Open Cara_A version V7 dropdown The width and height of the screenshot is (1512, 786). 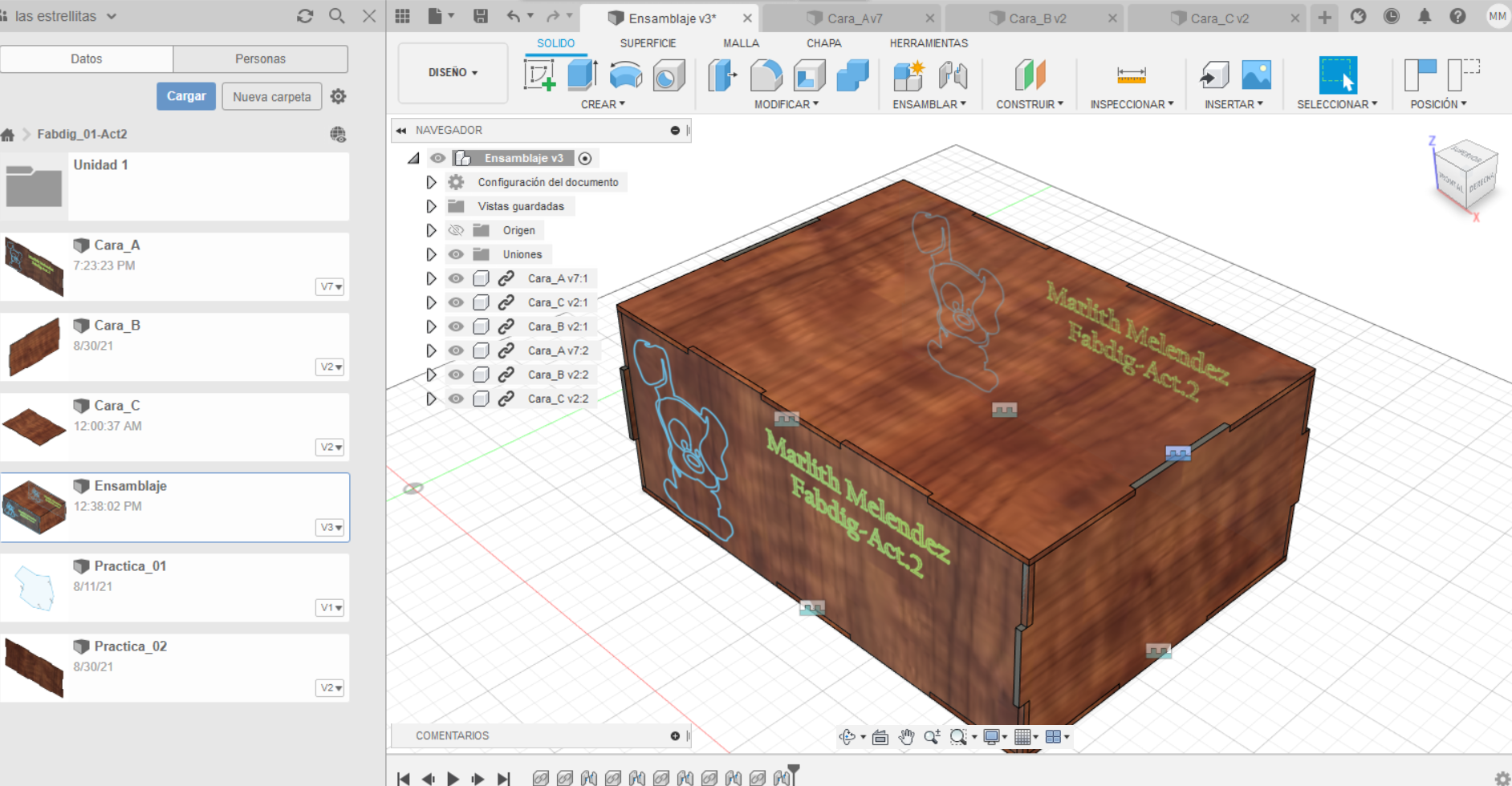[x=331, y=286]
